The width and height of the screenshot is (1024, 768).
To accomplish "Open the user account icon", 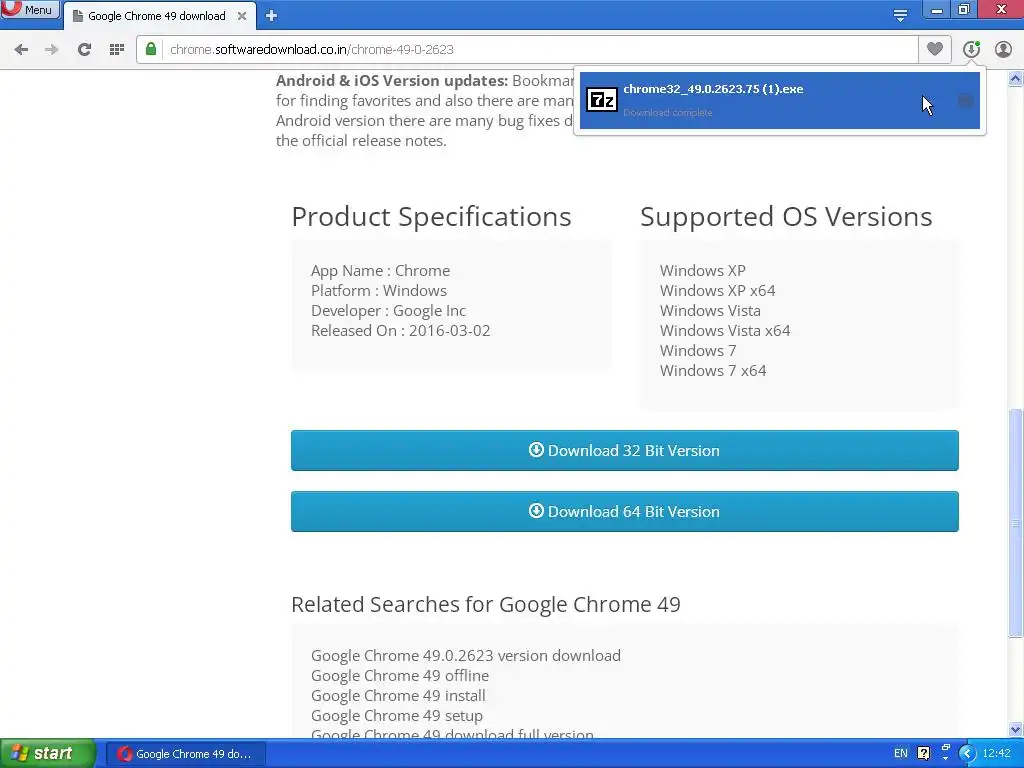I will (1003, 49).
